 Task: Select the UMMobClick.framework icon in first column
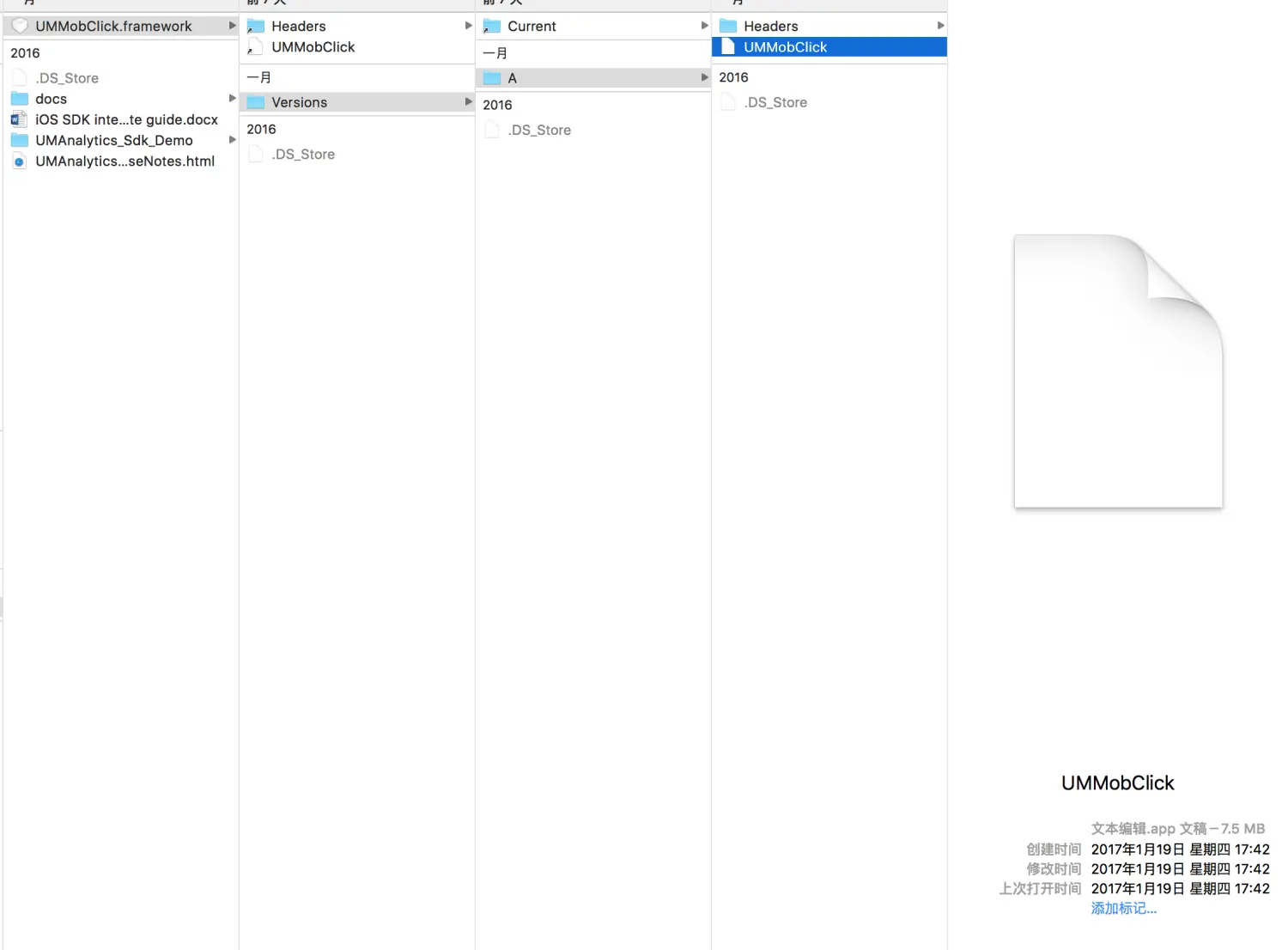coord(20,26)
